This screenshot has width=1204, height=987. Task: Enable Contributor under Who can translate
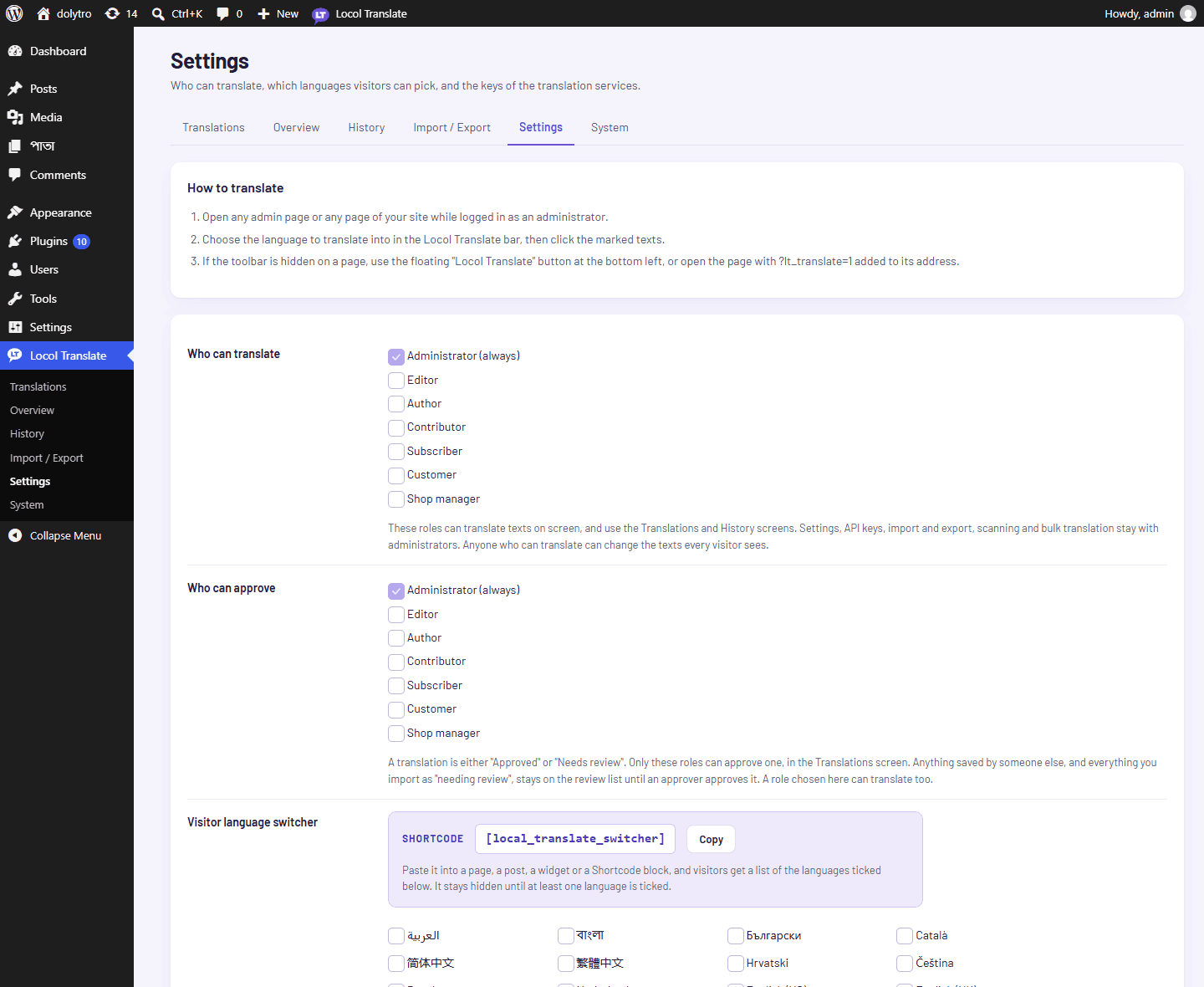click(396, 427)
